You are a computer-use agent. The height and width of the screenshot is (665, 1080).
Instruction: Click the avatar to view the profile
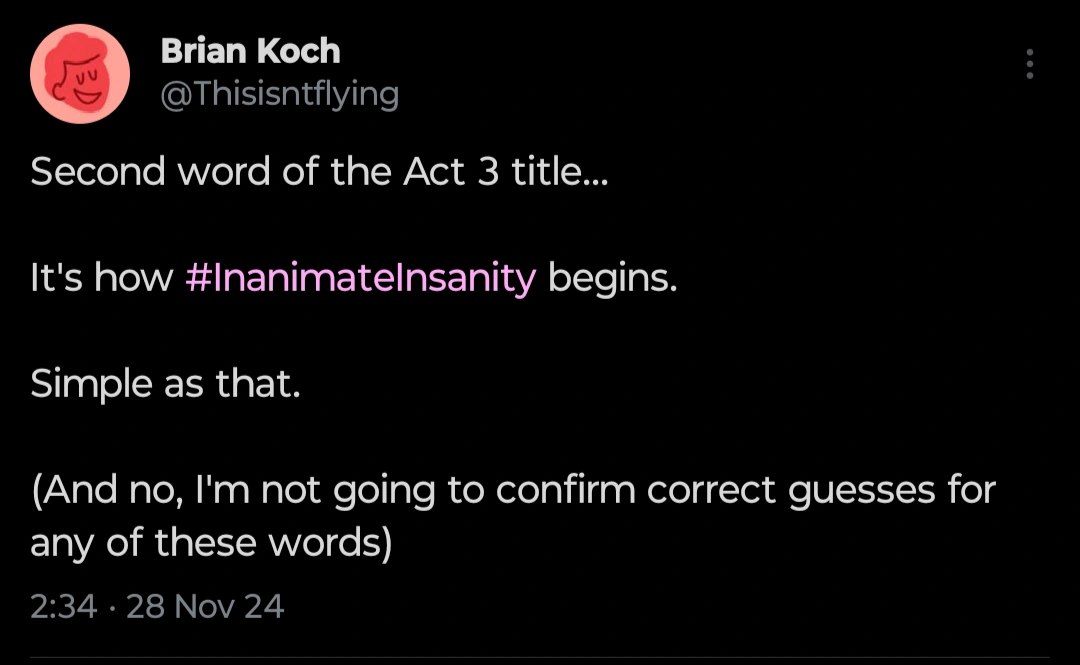coord(80,72)
